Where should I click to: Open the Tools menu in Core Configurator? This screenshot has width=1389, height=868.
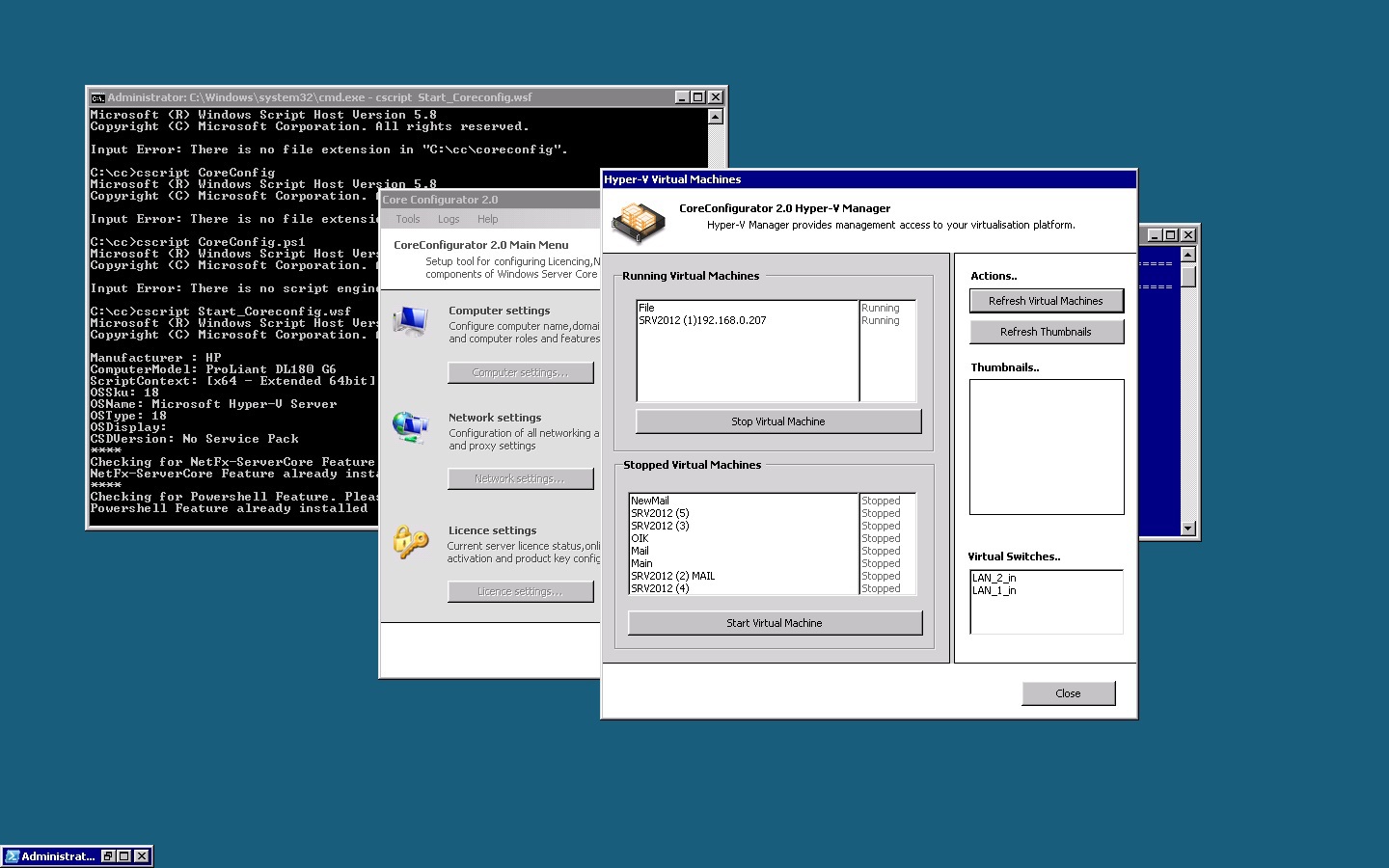pyautogui.click(x=408, y=219)
